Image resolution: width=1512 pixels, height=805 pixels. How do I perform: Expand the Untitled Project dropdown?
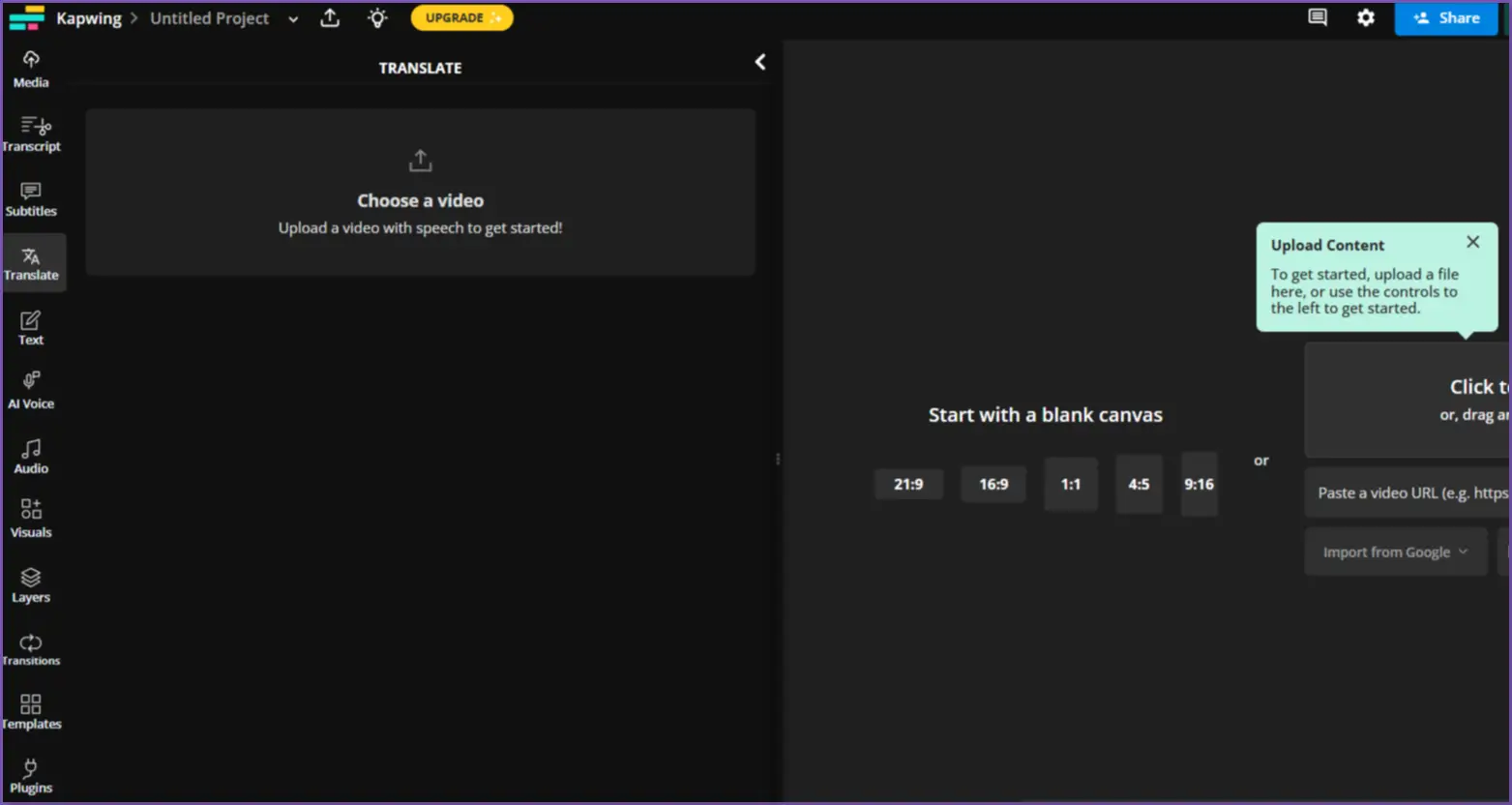pos(293,18)
